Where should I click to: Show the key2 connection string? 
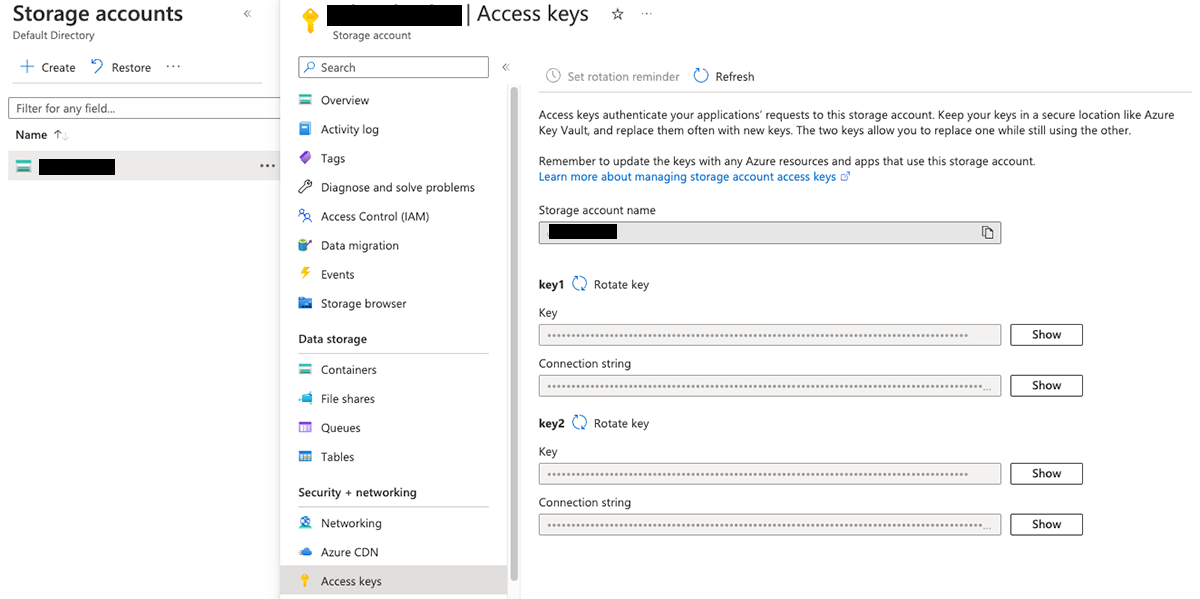point(1046,523)
